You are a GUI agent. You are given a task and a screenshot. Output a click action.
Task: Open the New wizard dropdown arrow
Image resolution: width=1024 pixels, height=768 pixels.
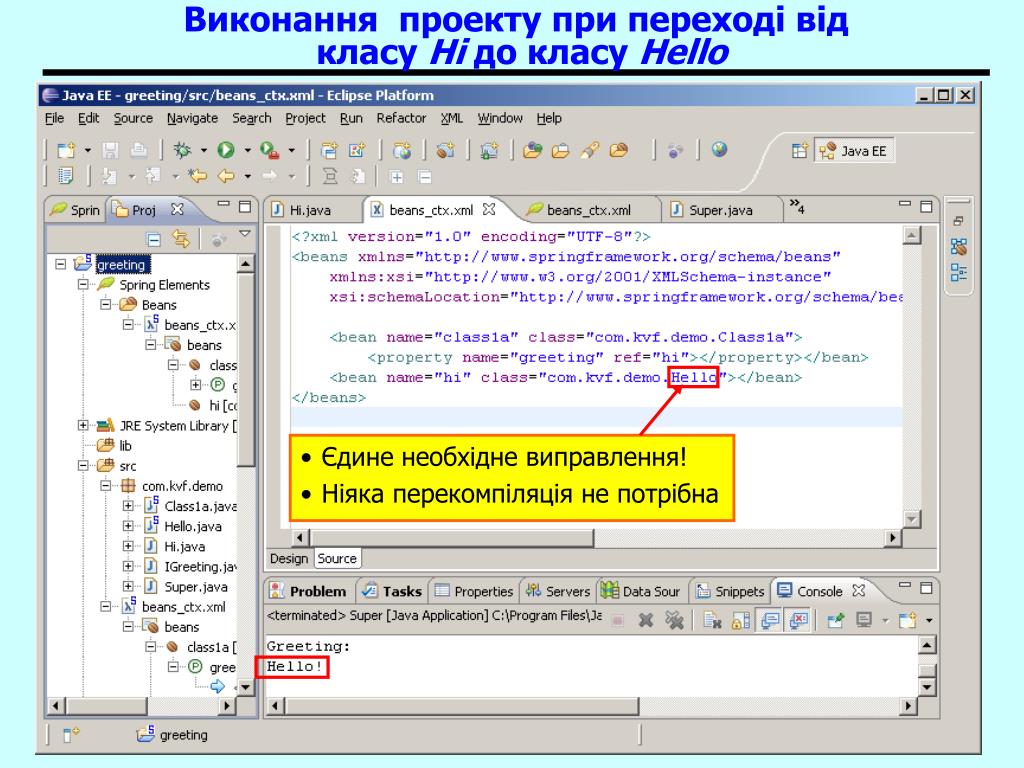(x=88, y=151)
